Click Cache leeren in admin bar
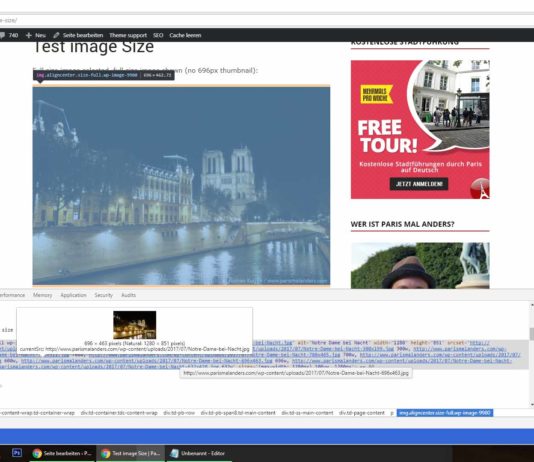Image resolution: width=534 pixels, height=462 pixels. (x=185, y=35)
